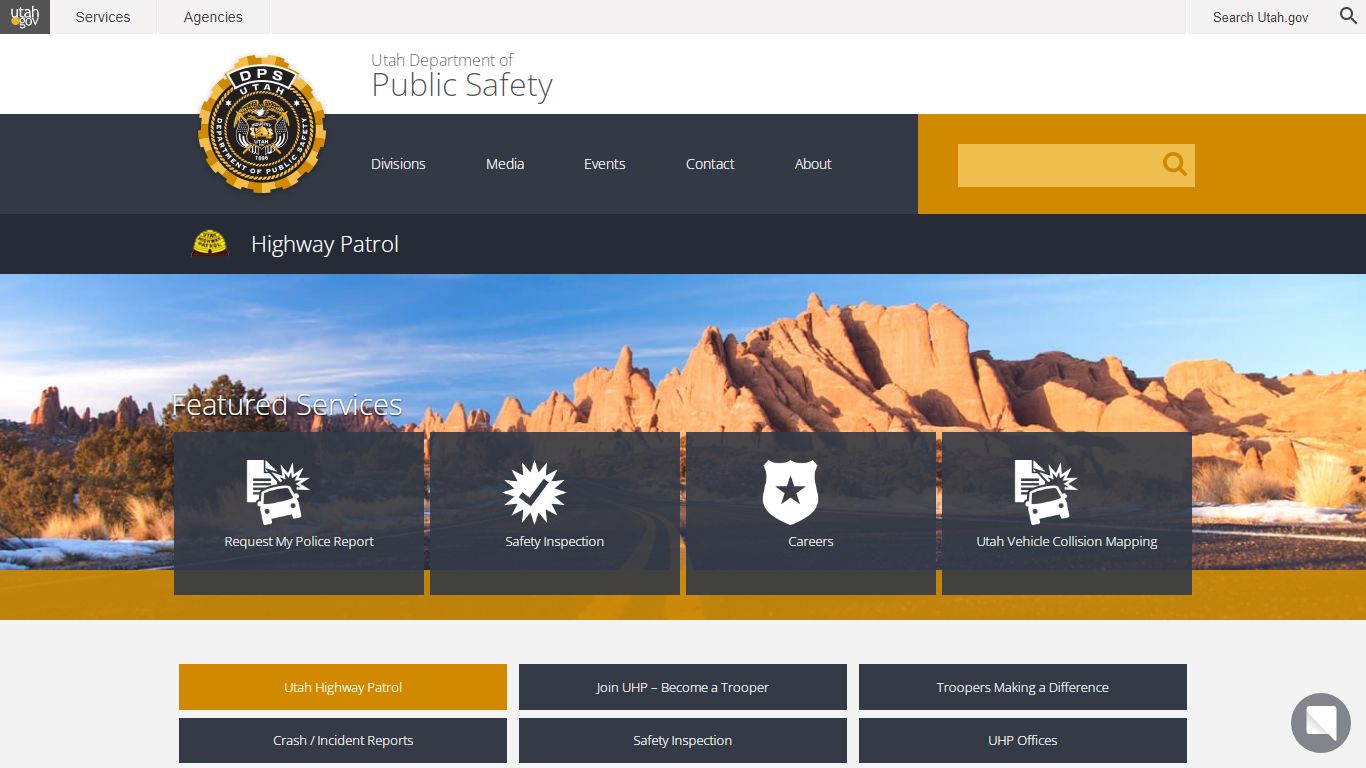Select the Utah Highway Patrol button
This screenshot has height=768, width=1366.
click(343, 687)
